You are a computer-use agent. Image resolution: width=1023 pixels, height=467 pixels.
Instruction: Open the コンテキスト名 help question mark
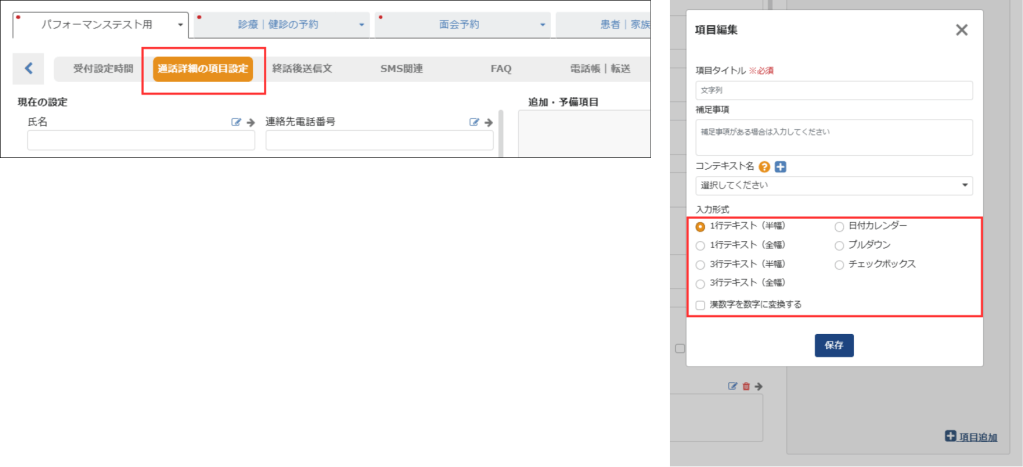tap(764, 167)
